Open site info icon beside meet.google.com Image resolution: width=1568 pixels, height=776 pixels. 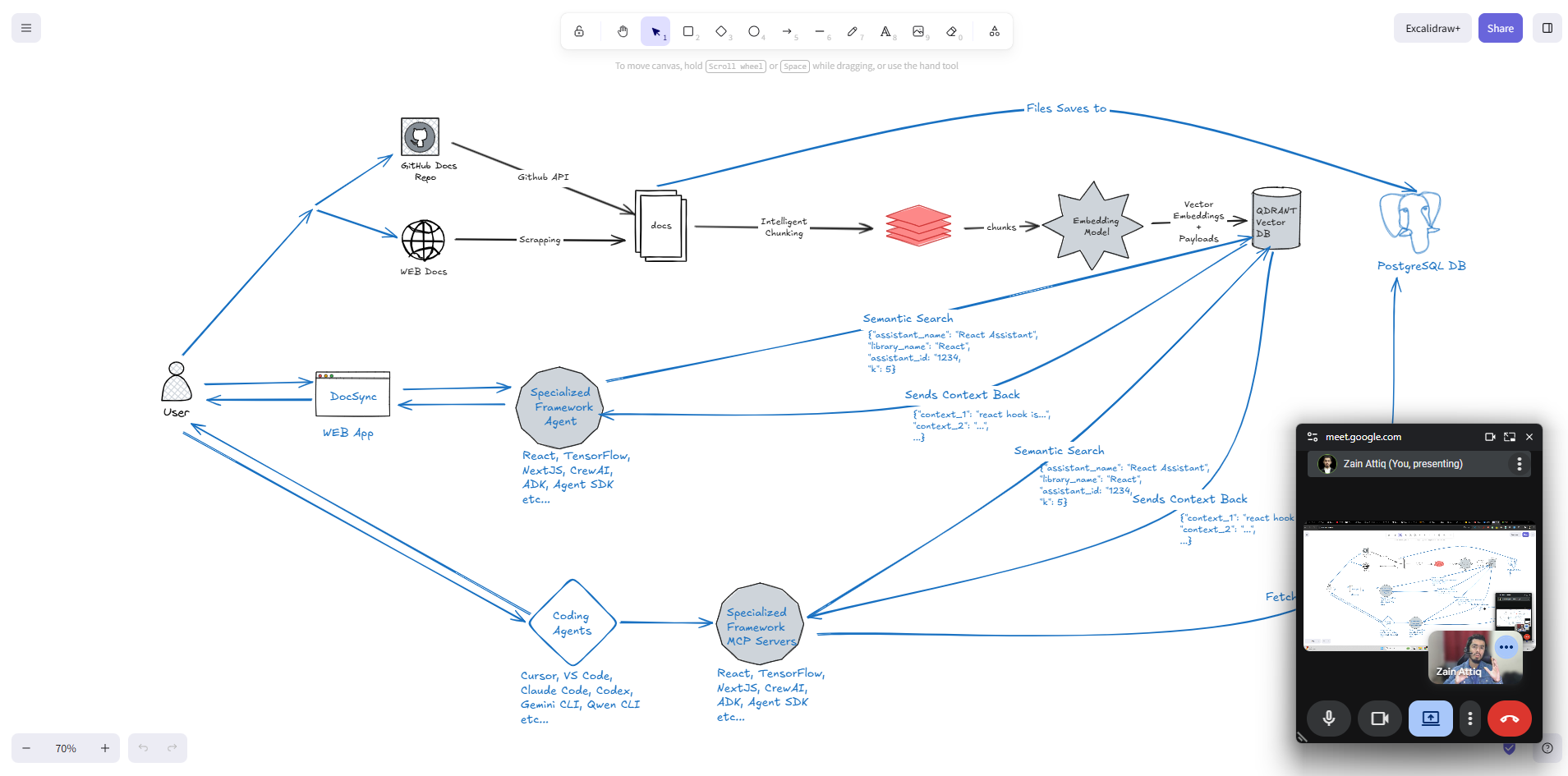click(x=1313, y=437)
